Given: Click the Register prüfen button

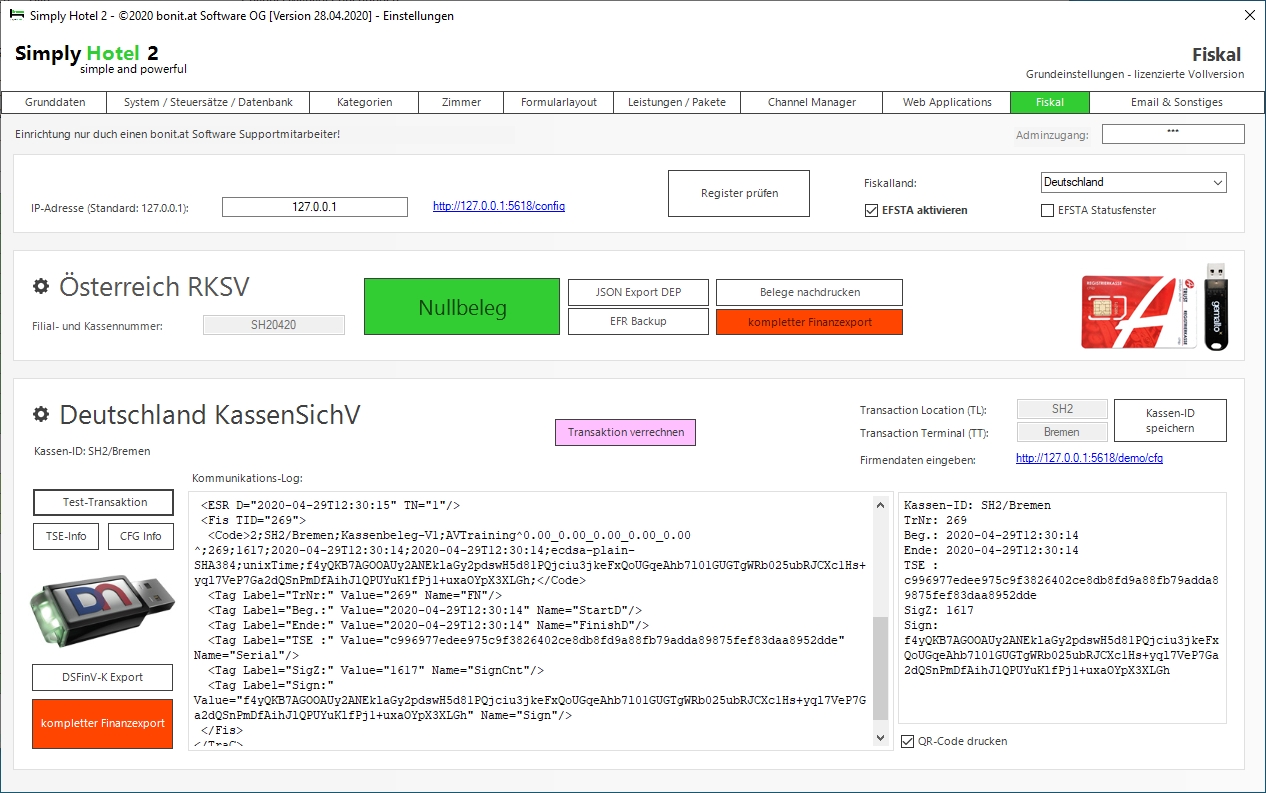Looking at the screenshot, I should pyautogui.click(x=739, y=193).
